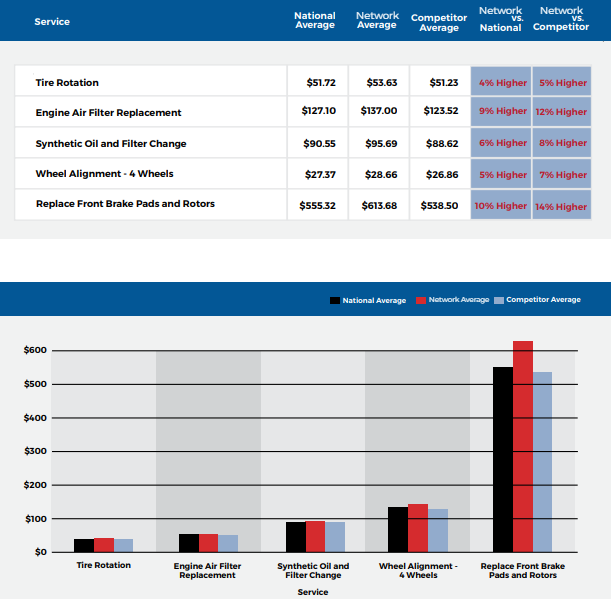Click the blue Competitor Average legend swatch

click(499, 300)
